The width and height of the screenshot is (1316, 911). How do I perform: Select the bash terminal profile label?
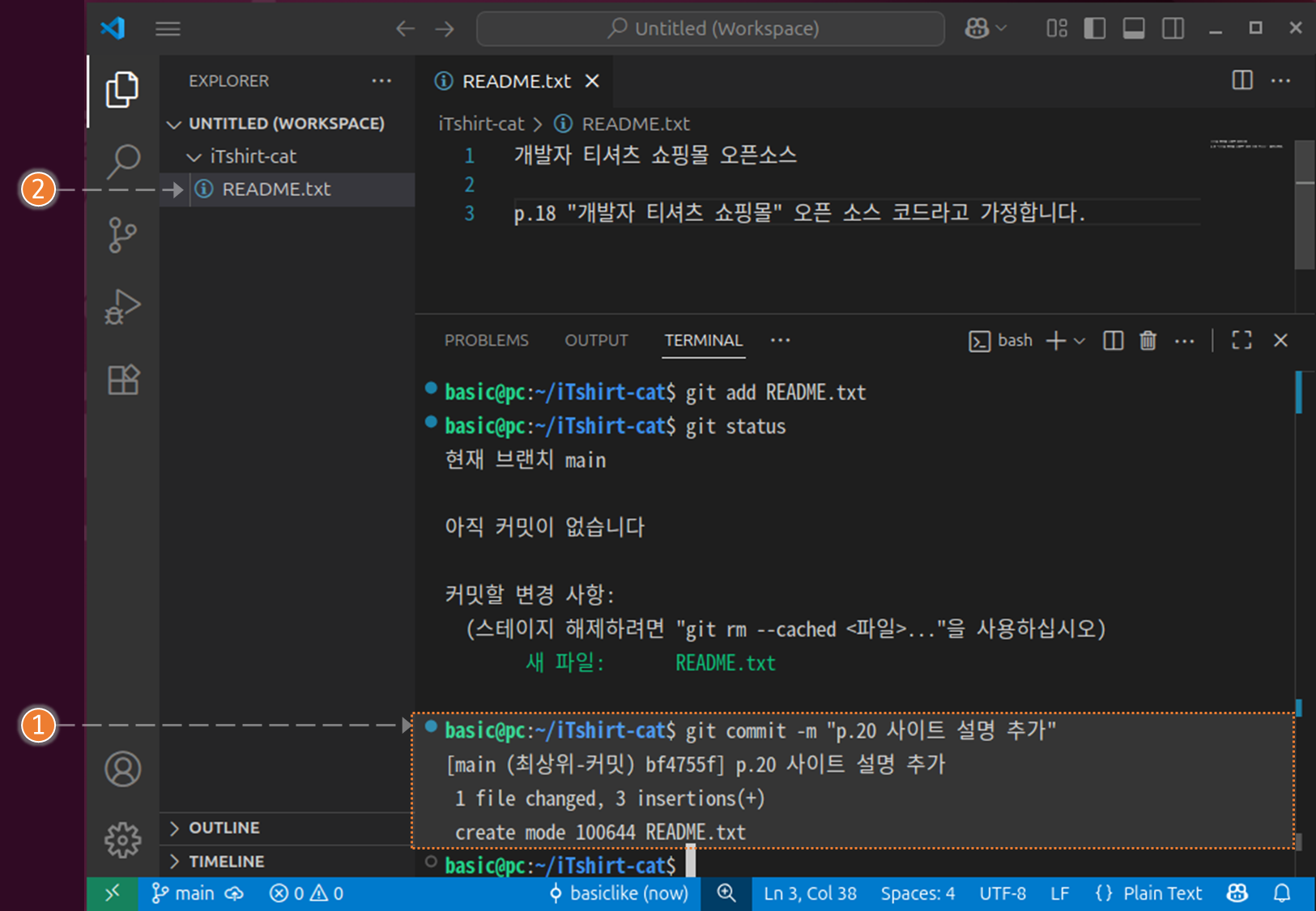coord(1000,341)
